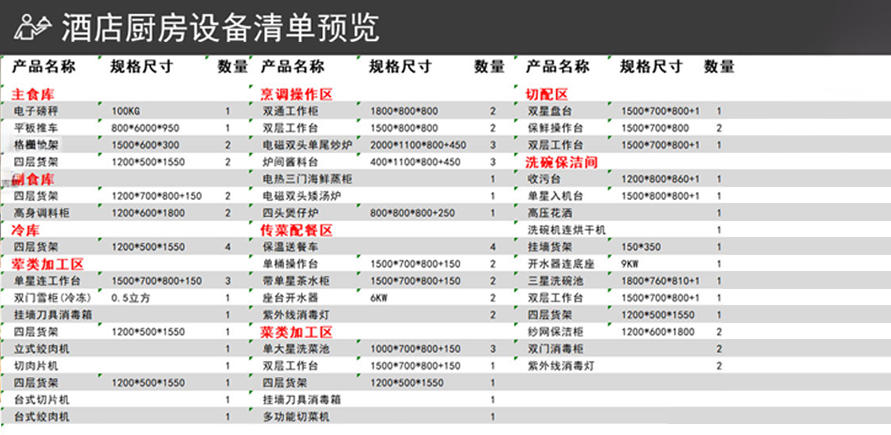Click the 2000*1100*800+450 size cell

418,145
